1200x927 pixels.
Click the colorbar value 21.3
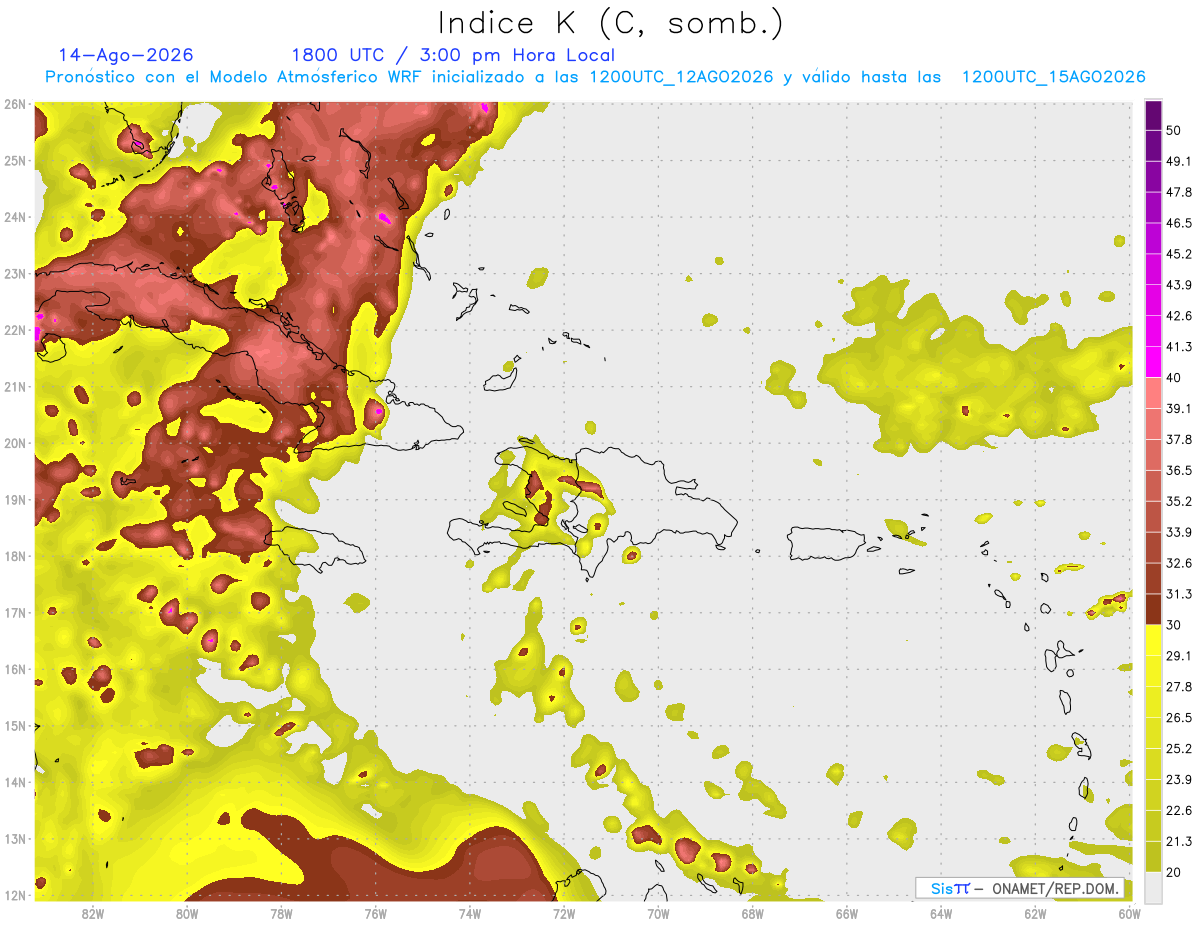point(1178,842)
